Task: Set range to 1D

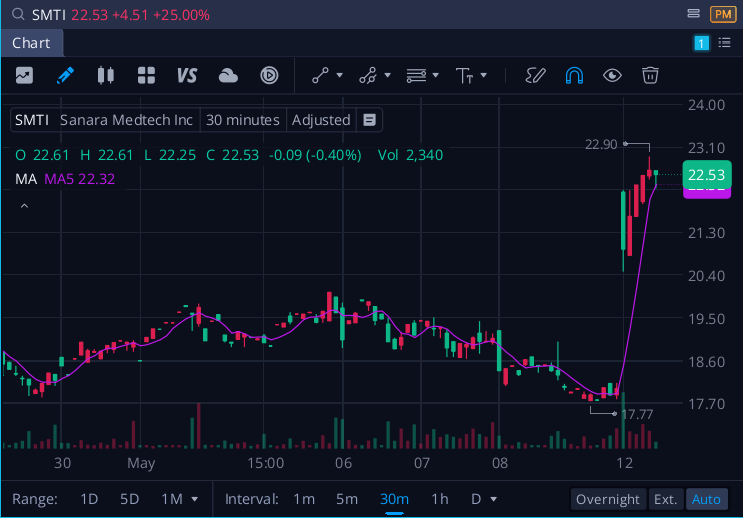Action: pyautogui.click(x=89, y=499)
